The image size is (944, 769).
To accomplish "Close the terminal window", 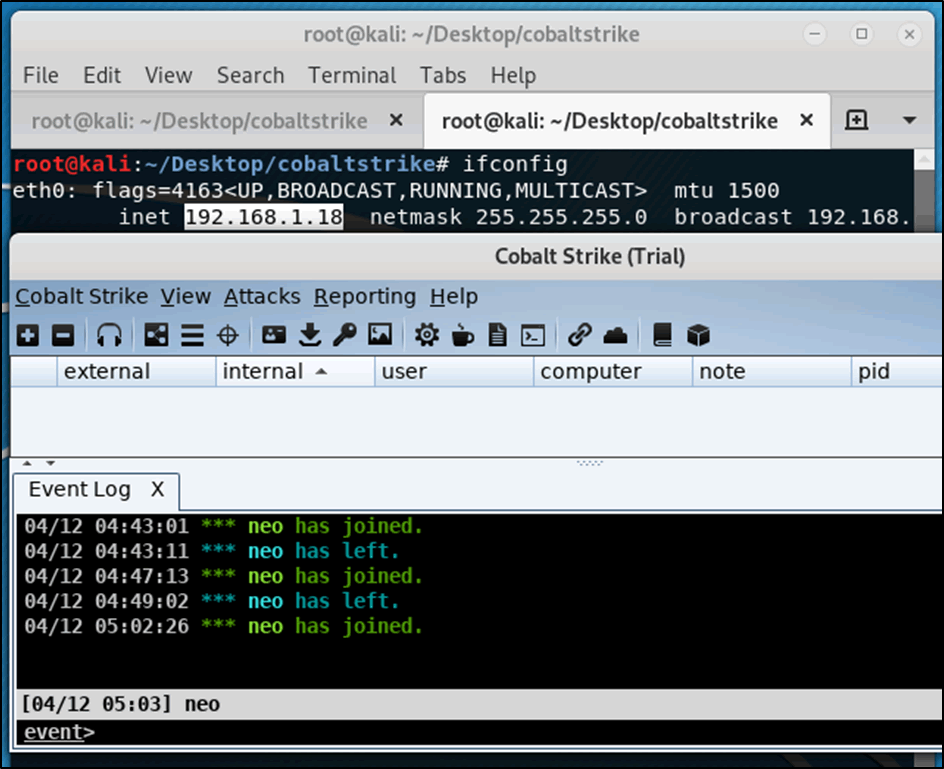I will pos(910,34).
